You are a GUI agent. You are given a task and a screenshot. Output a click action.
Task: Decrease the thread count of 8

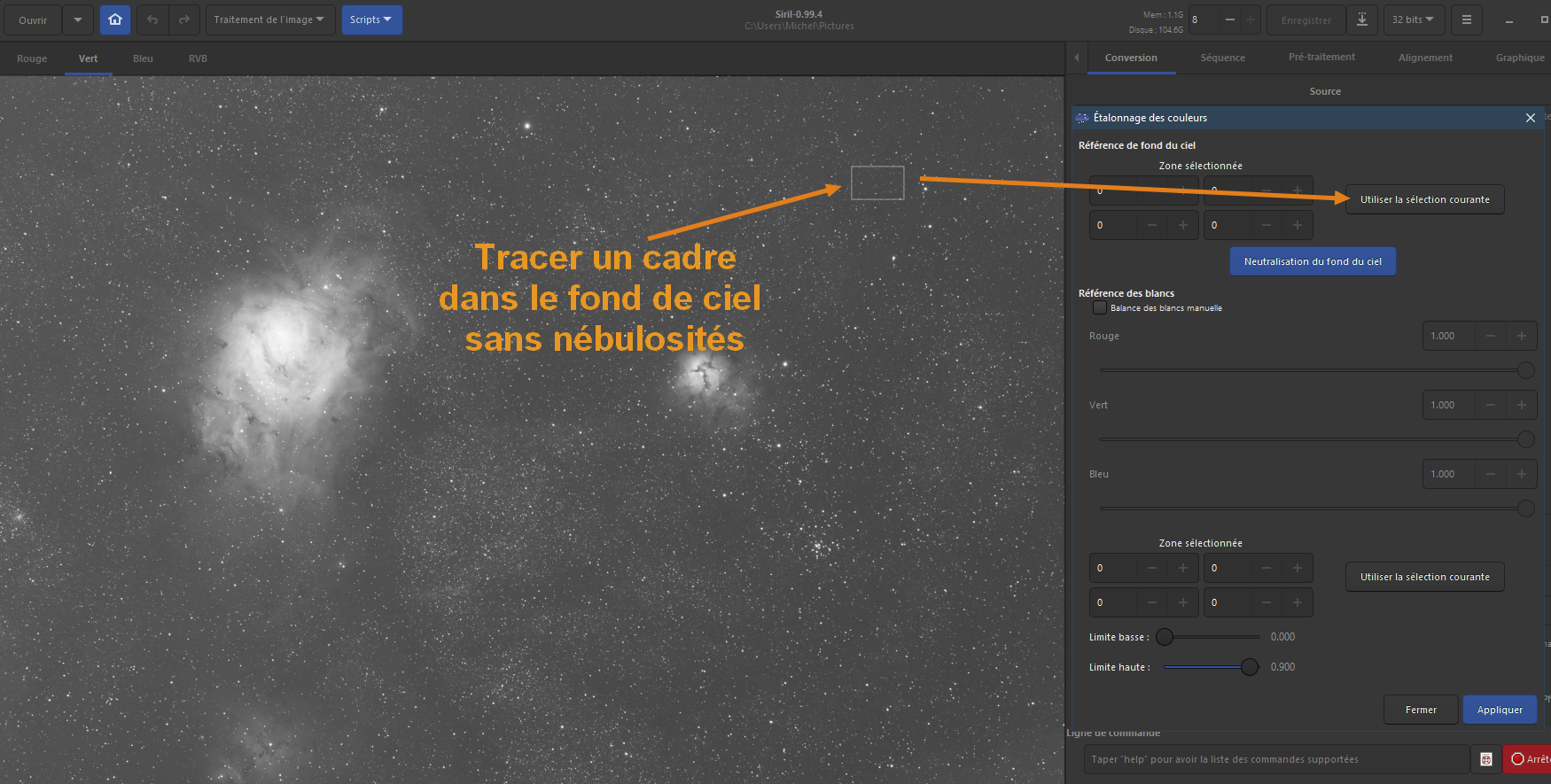1229,19
